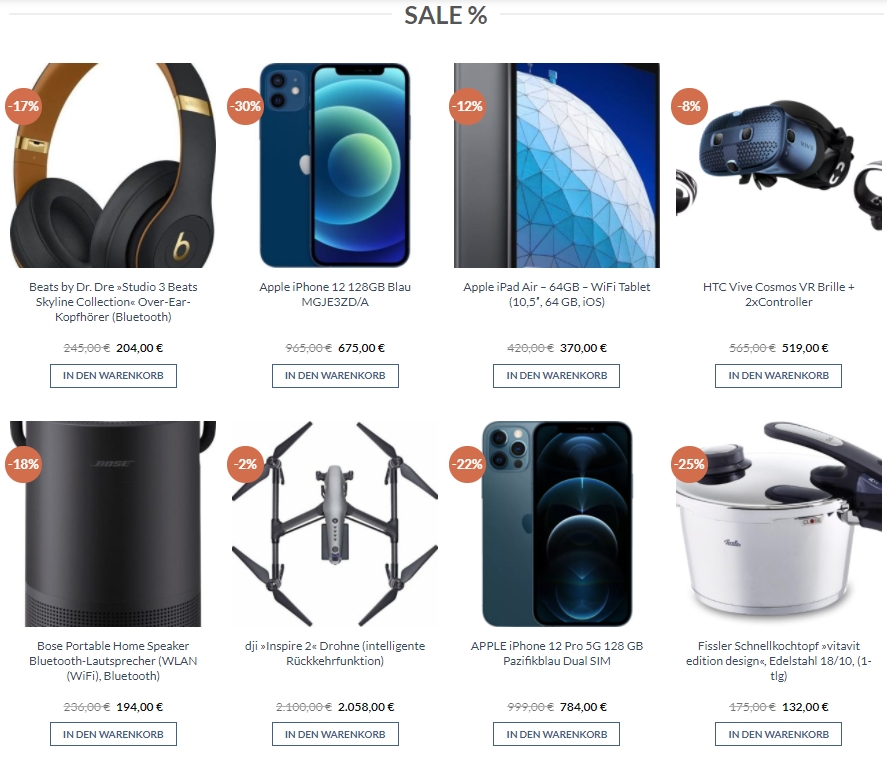887x763 pixels.
Task: Open the Fissler Schnellkochtopf vitavit product title
Action: 778,661
